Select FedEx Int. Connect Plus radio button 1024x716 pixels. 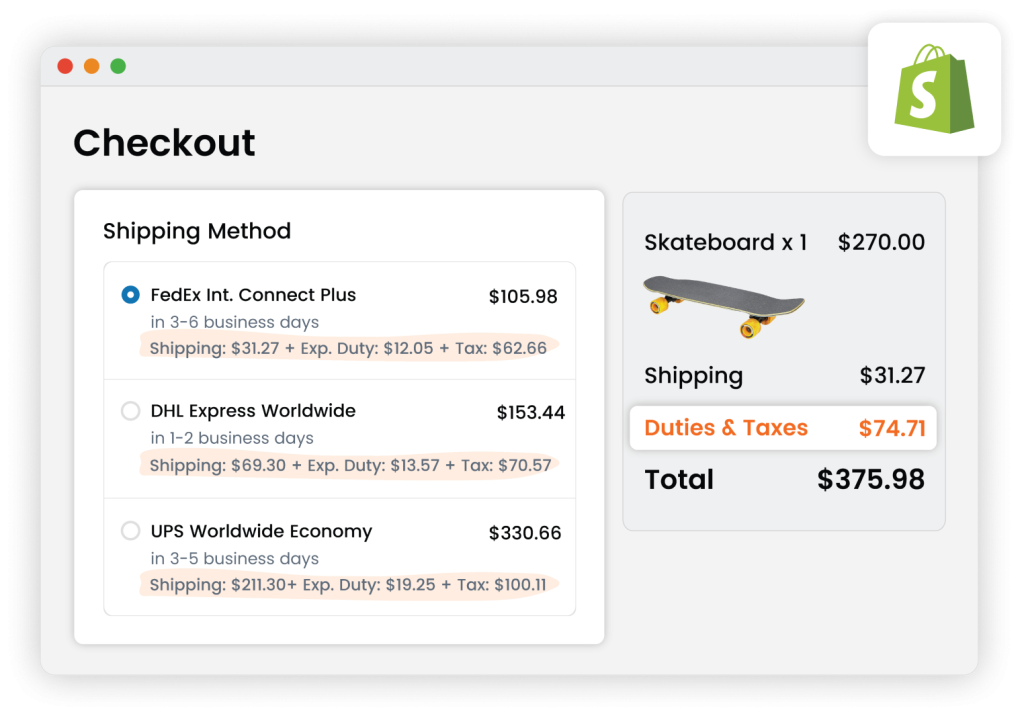tap(130, 295)
